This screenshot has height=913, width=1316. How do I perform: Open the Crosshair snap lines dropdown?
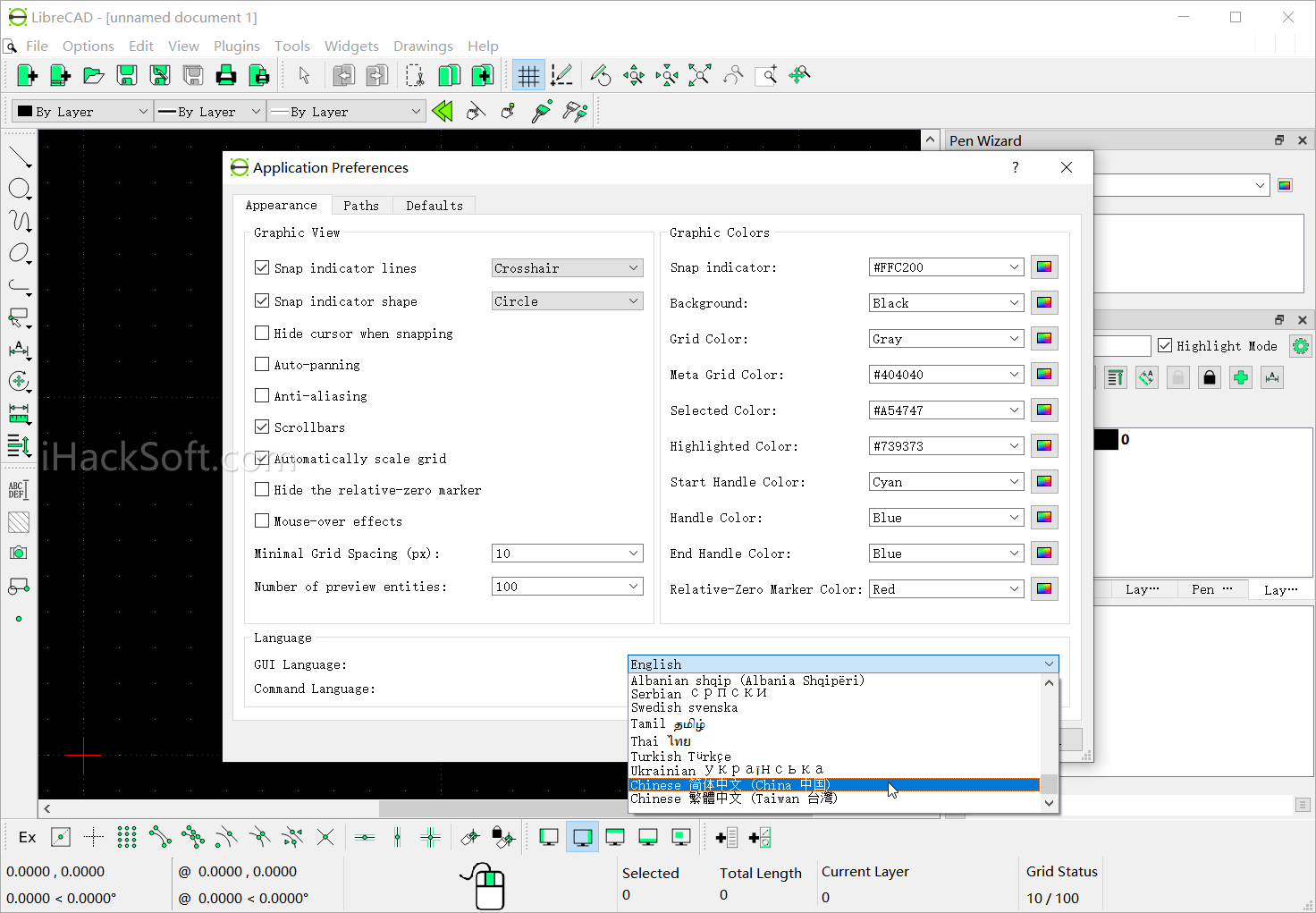(x=568, y=267)
